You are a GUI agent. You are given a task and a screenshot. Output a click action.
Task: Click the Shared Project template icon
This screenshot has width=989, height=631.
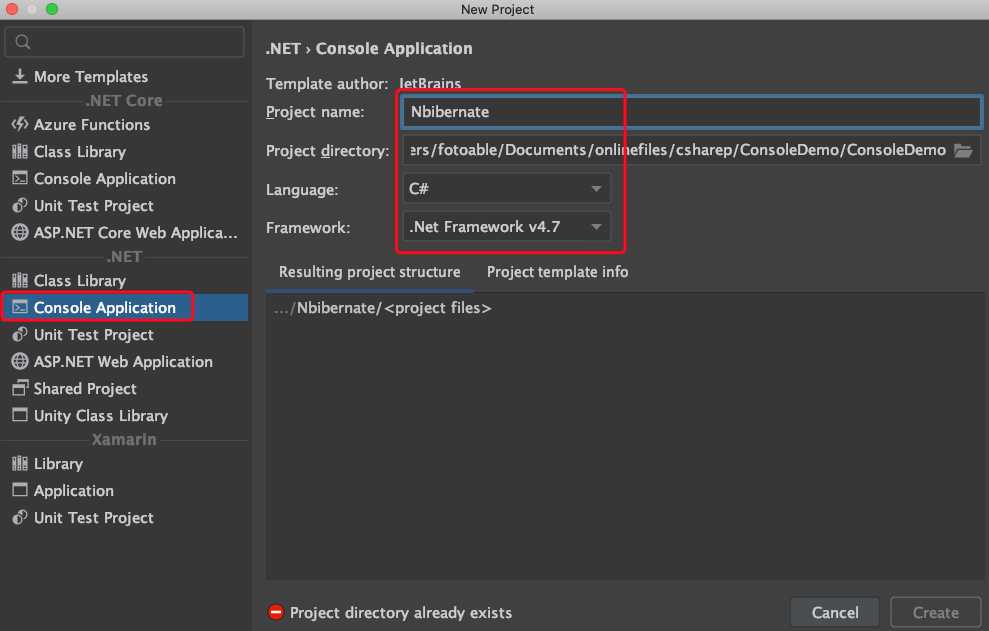[19, 389]
